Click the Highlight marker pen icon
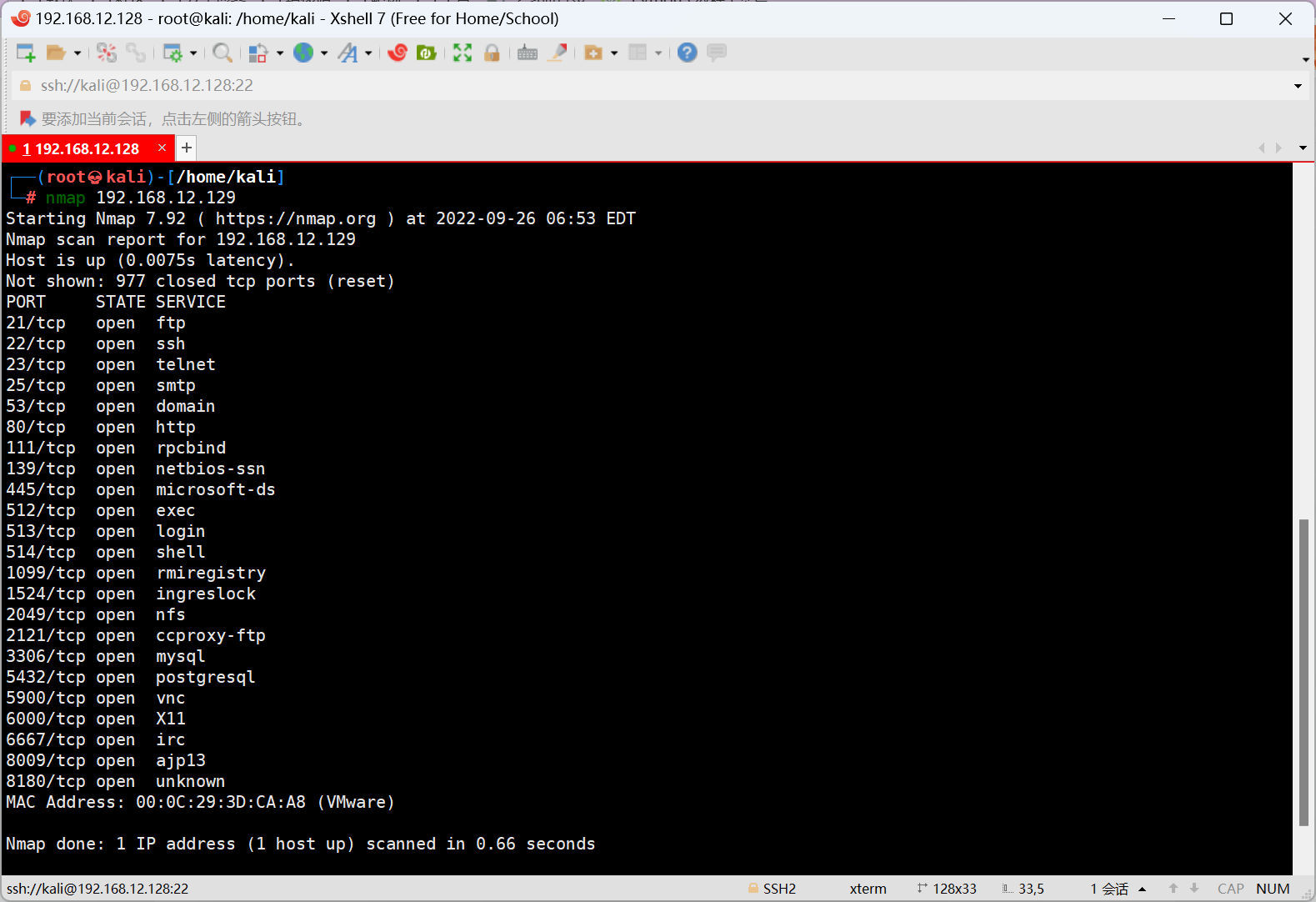 click(x=558, y=53)
